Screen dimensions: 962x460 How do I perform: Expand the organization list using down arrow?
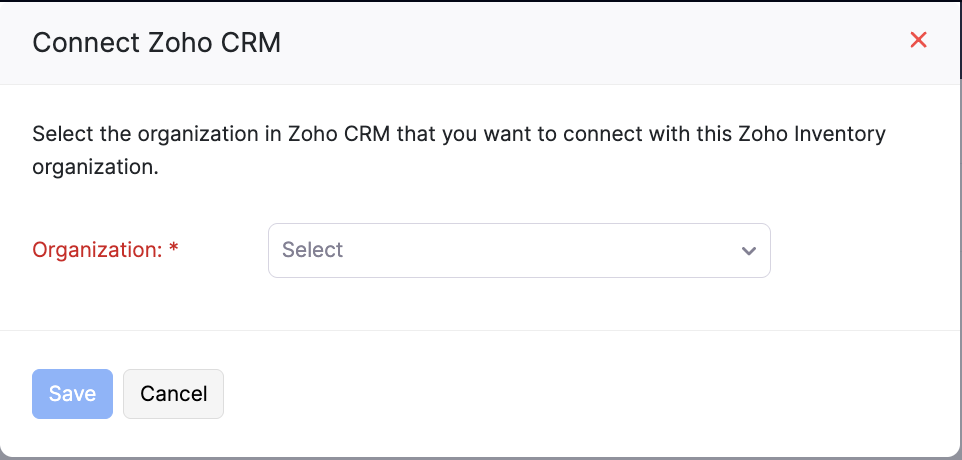point(748,251)
